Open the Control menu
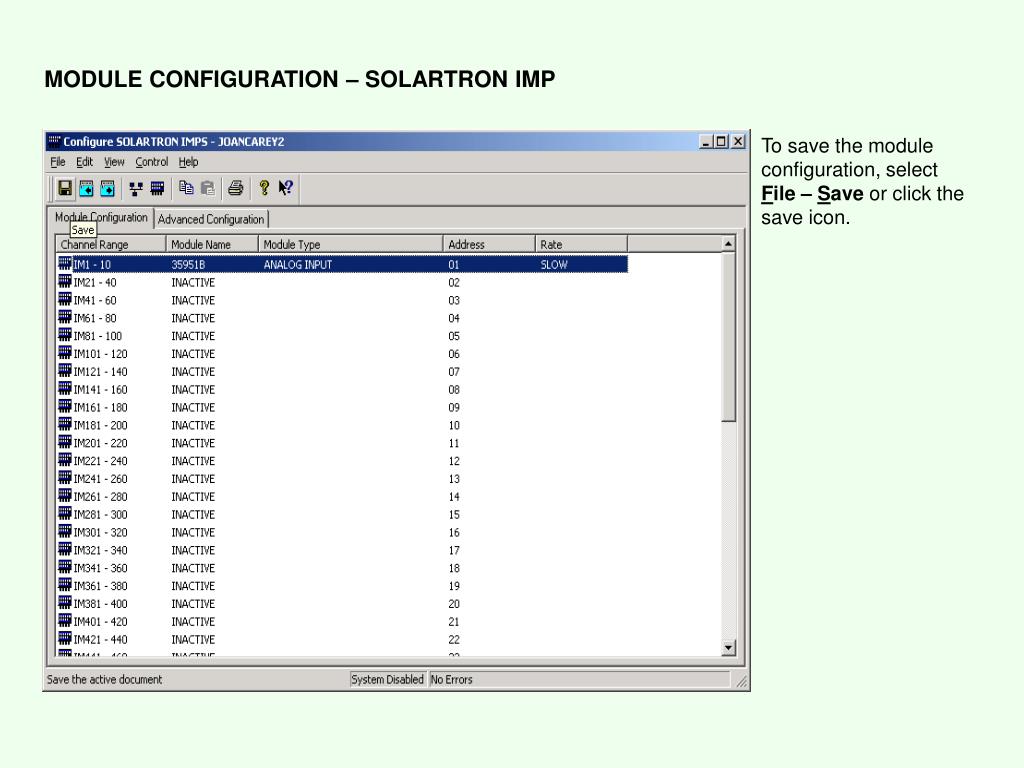Screen dimensions: 1024x768 pyautogui.click(x=152, y=162)
